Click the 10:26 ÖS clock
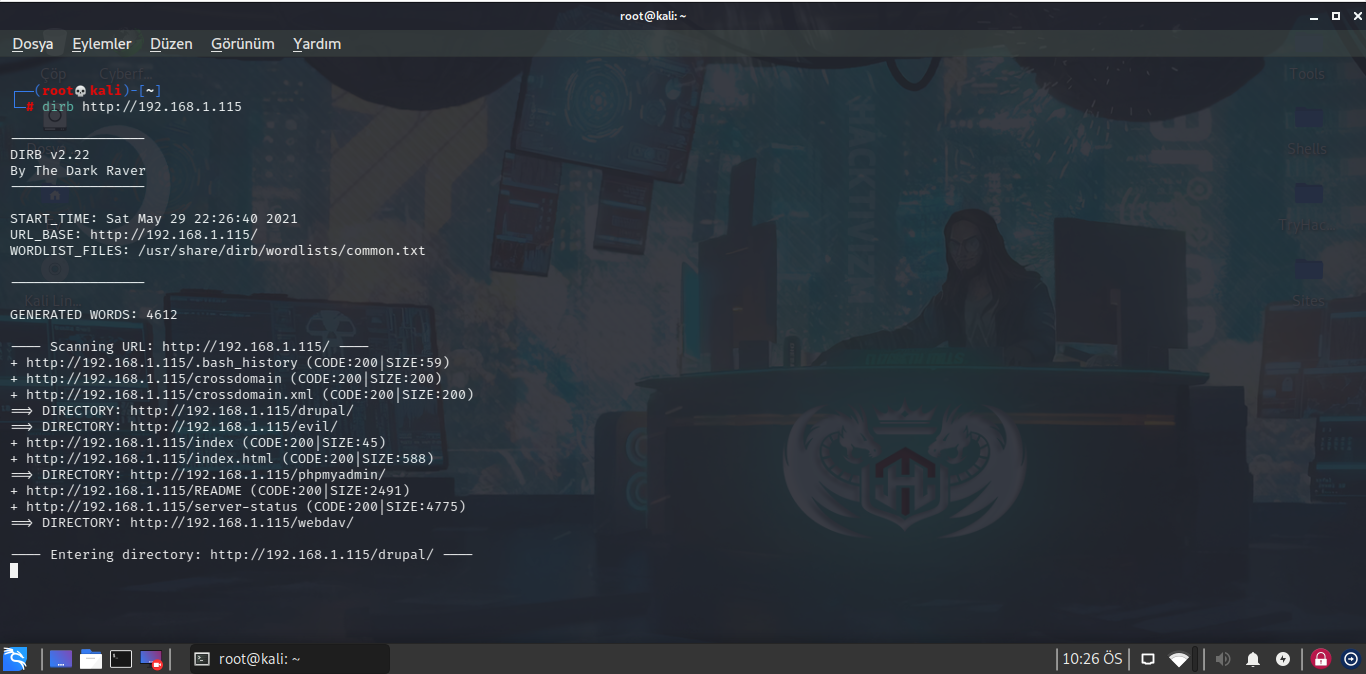The image size is (1366, 674). click(1092, 659)
